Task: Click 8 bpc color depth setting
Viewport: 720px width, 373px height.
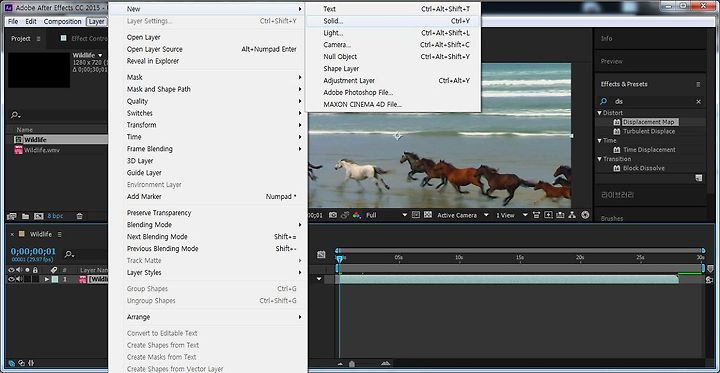Action: pyautogui.click(x=56, y=216)
